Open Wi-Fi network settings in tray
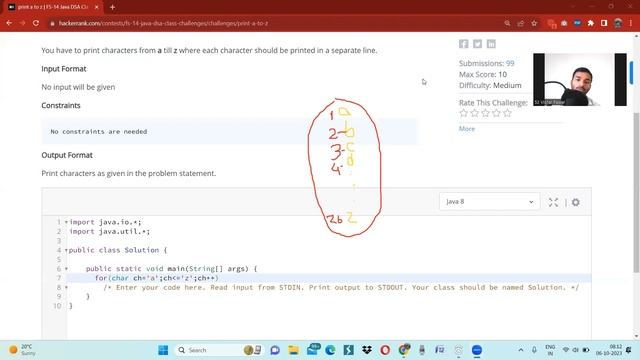This screenshot has width=640, height=360. [566, 350]
